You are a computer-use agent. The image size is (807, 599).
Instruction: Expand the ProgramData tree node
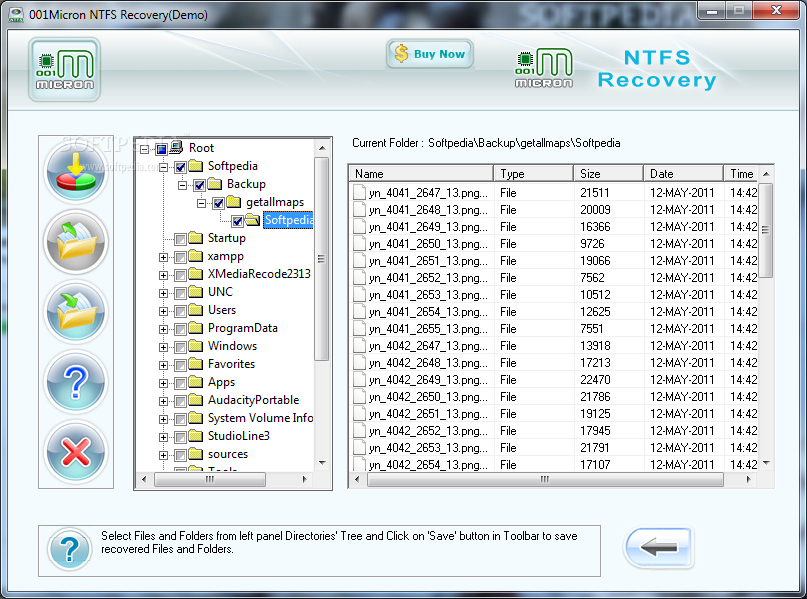163,329
